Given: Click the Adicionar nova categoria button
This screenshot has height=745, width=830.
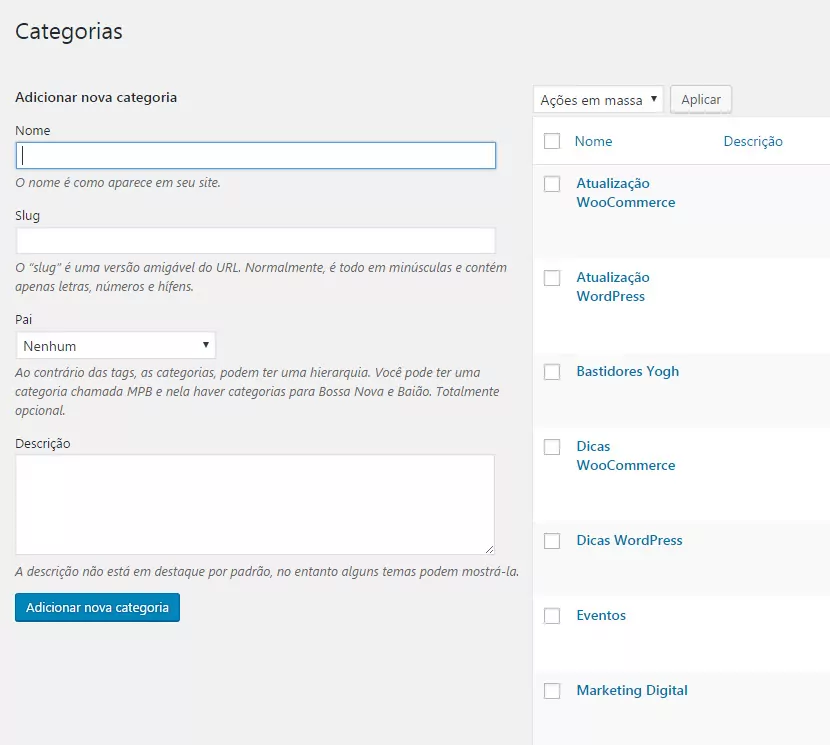Looking at the screenshot, I should [97, 608].
